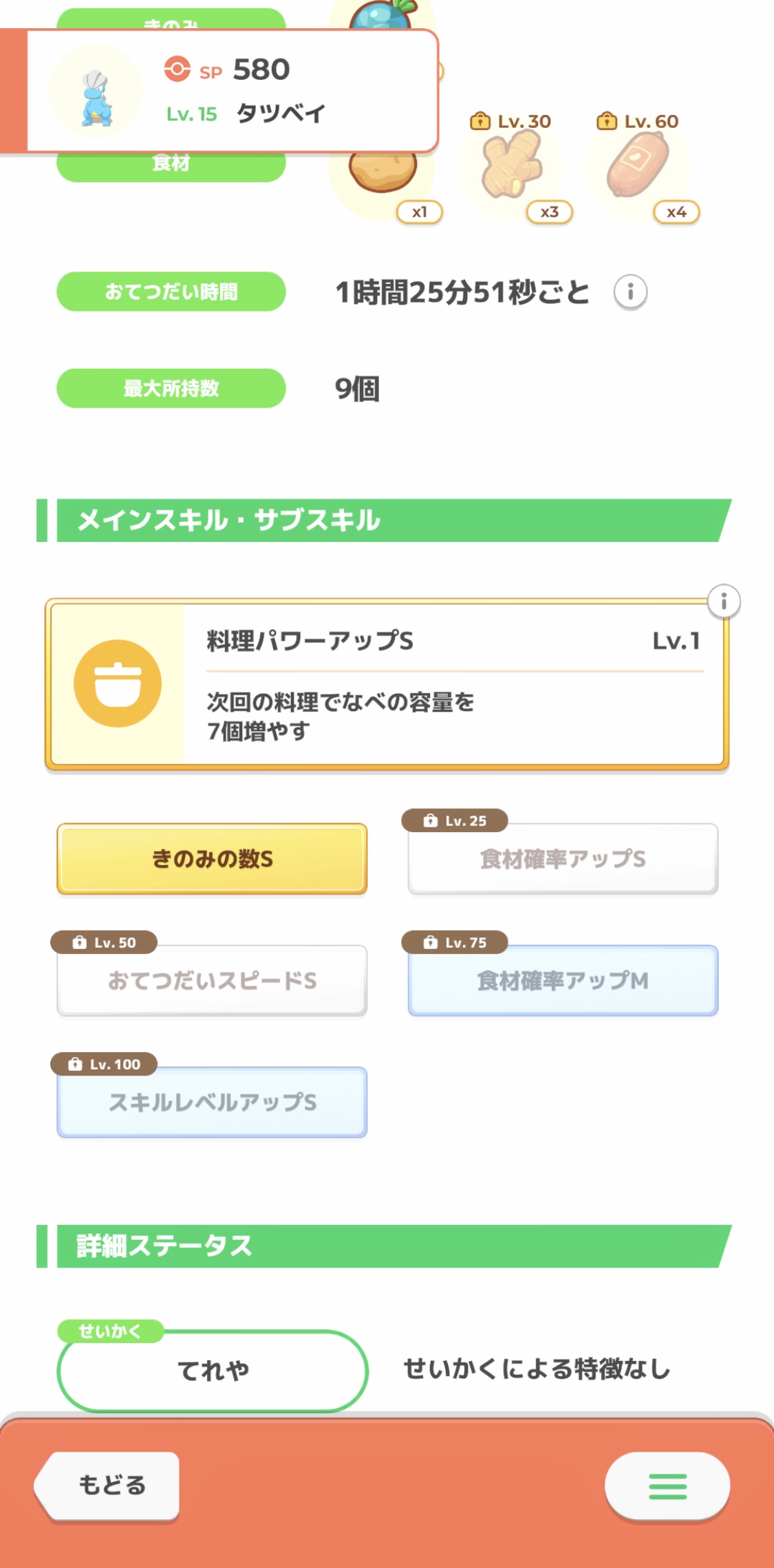
Task: Tap the 料理パワーアップS main skill card
Action: (454, 684)
